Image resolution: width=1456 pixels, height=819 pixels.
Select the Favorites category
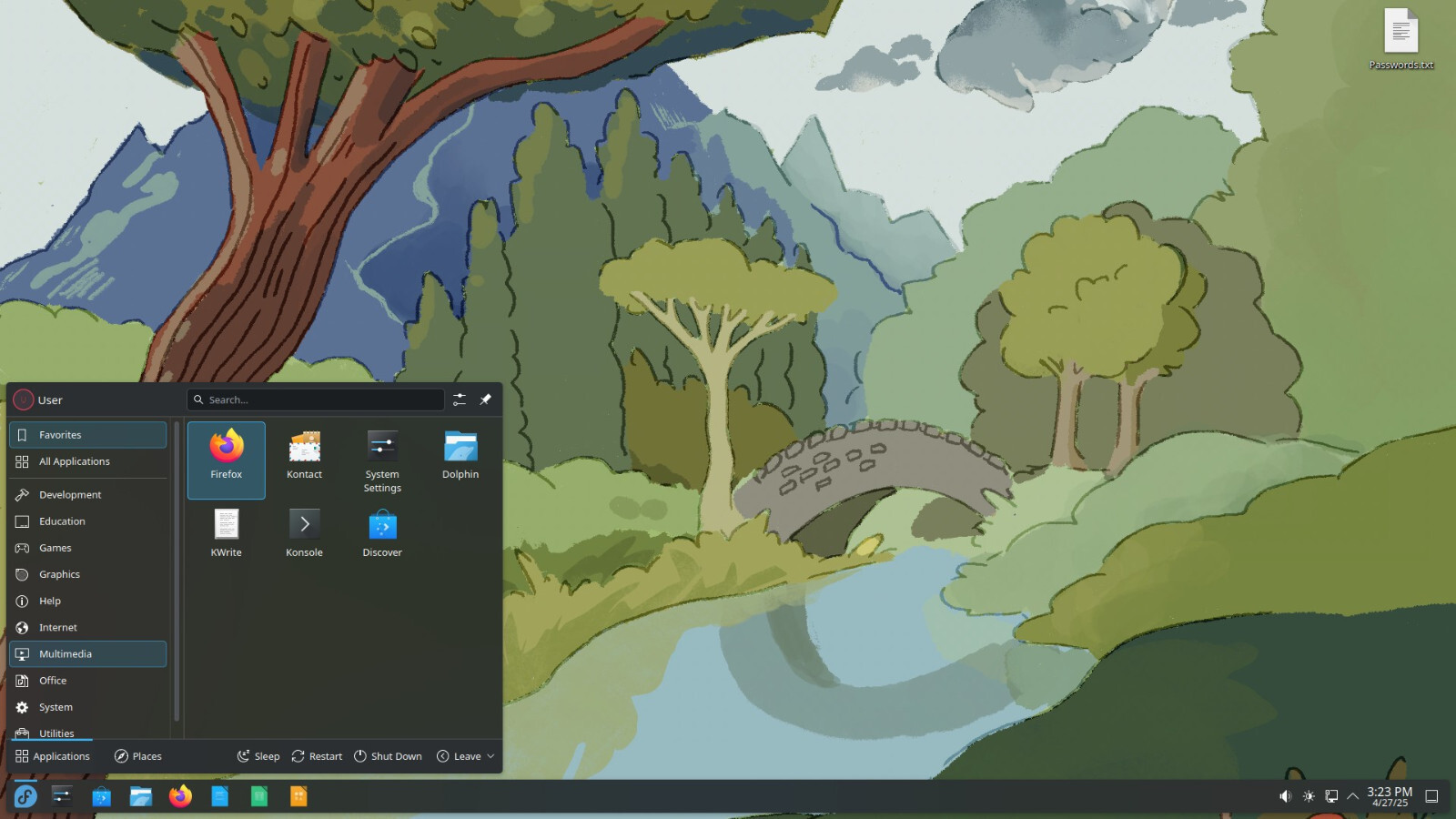coord(88,435)
